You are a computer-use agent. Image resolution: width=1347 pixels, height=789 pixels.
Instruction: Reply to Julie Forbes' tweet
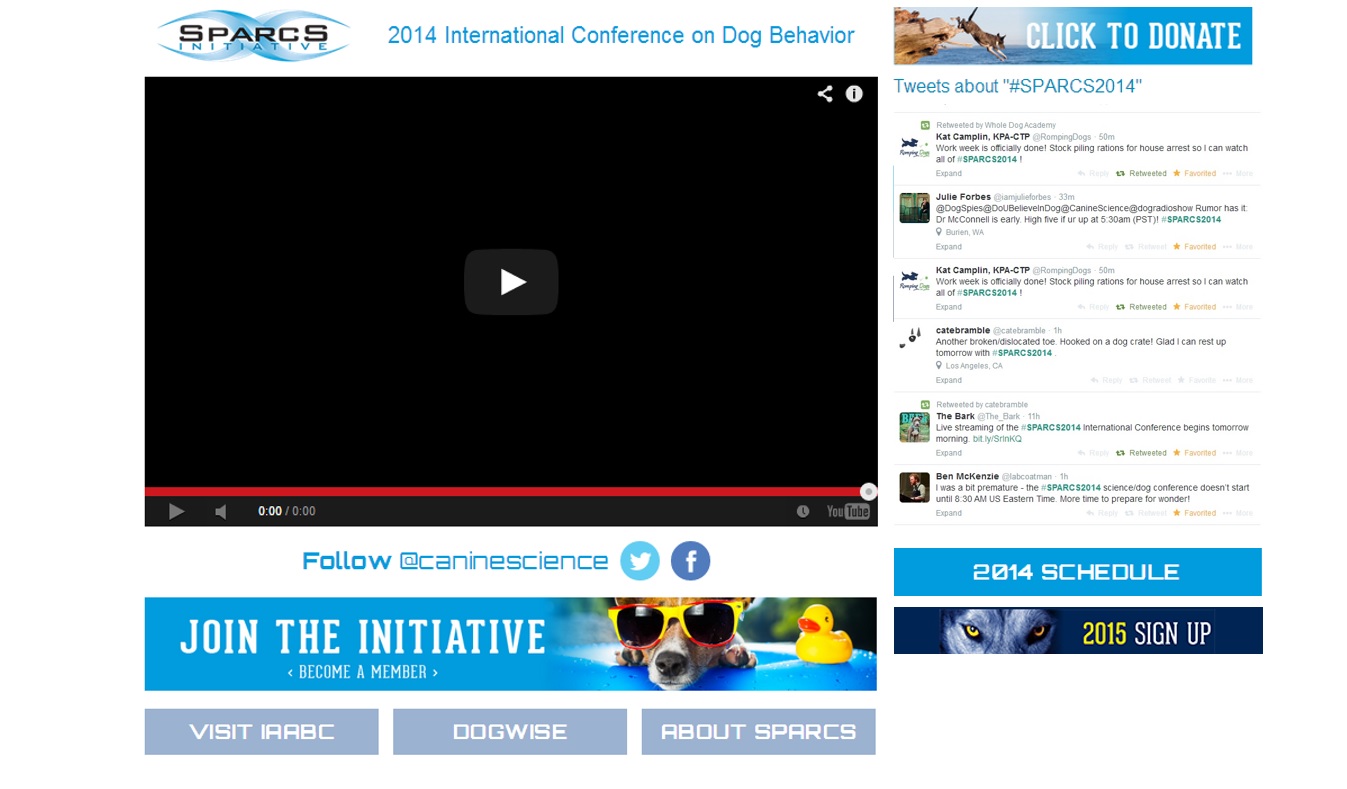tap(1103, 247)
